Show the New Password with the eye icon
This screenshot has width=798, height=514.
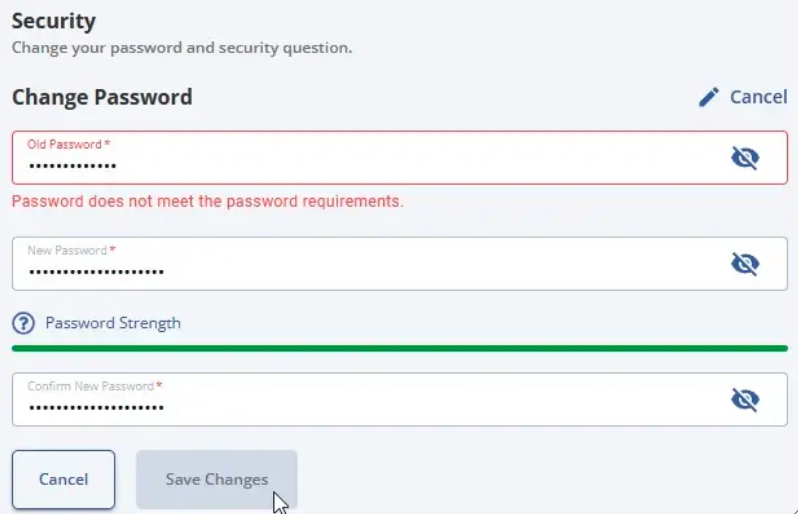coord(745,263)
